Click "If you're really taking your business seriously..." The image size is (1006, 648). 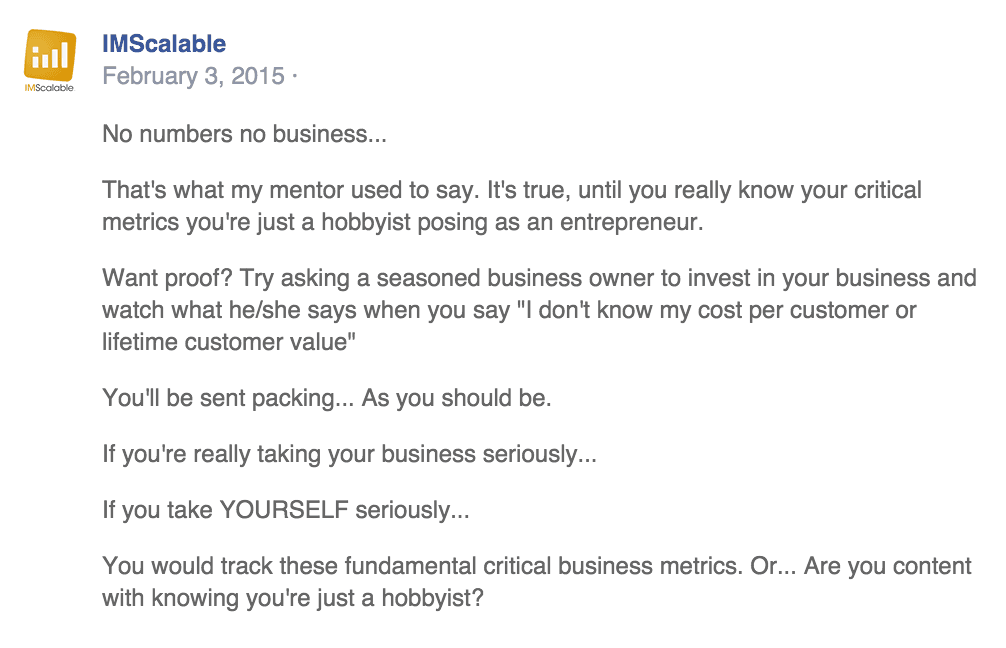click(x=349, y=454)
